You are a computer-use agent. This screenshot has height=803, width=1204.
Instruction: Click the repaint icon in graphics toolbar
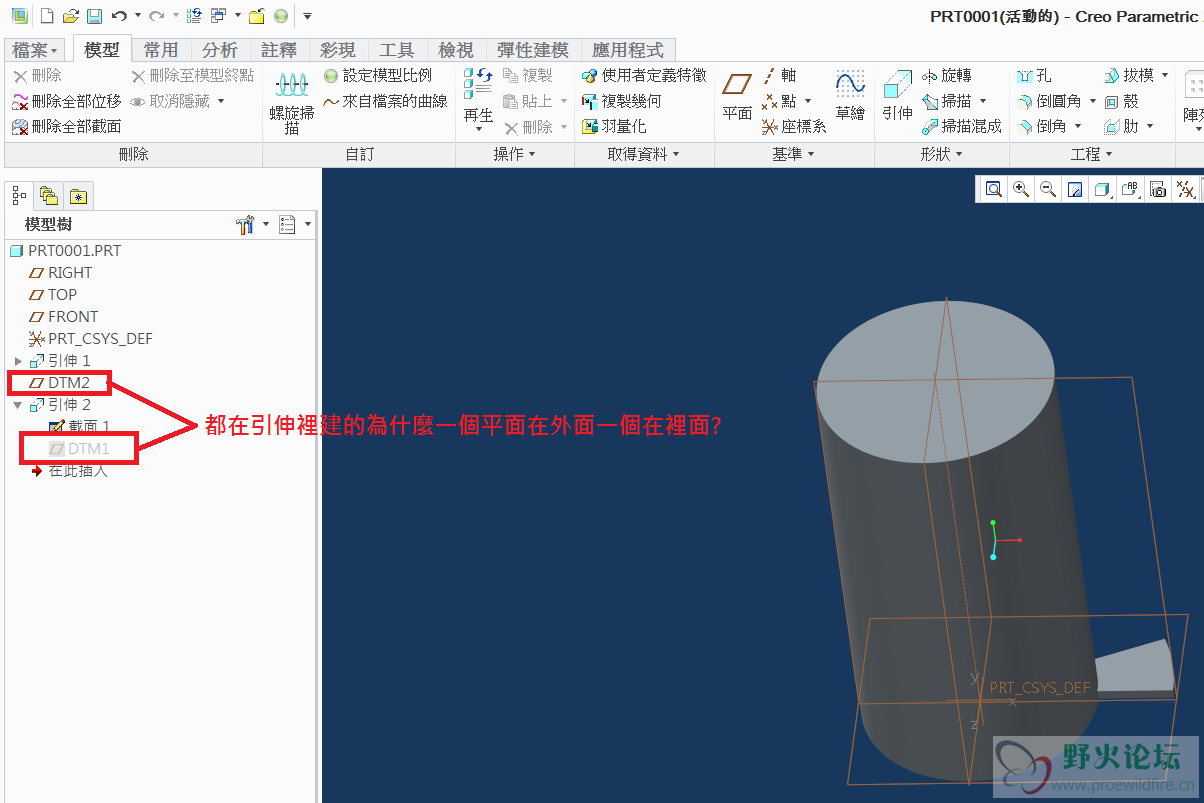1075,189
